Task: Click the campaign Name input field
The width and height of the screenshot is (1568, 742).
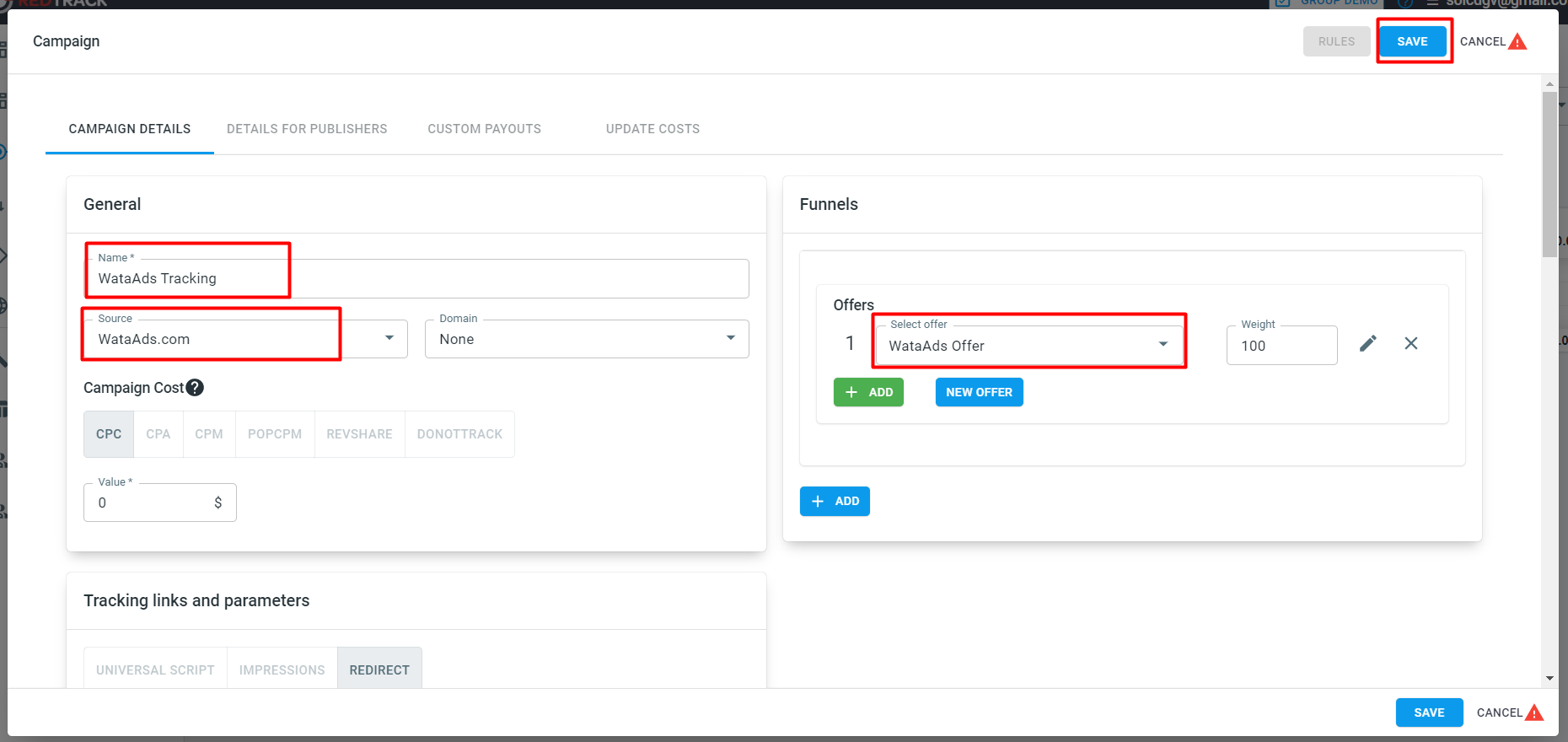Action: tap(416, 278)
